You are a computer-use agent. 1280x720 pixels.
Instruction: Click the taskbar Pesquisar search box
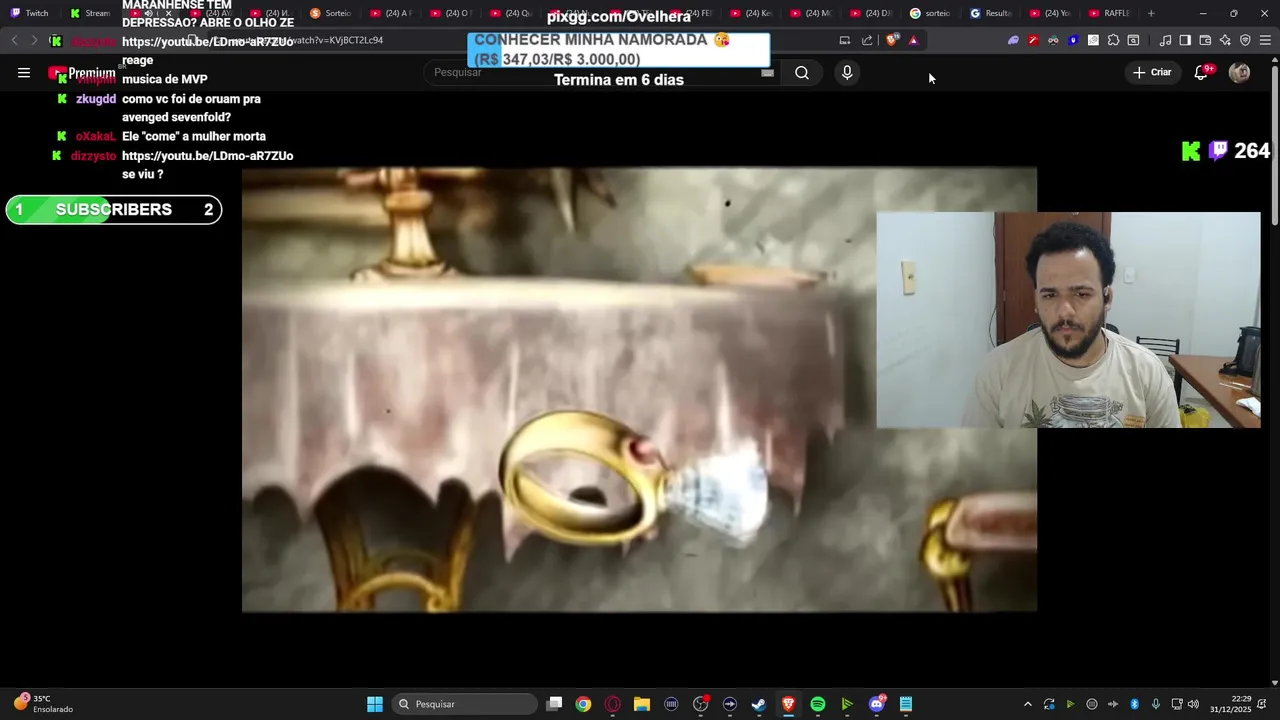click(x=464, y=704)
